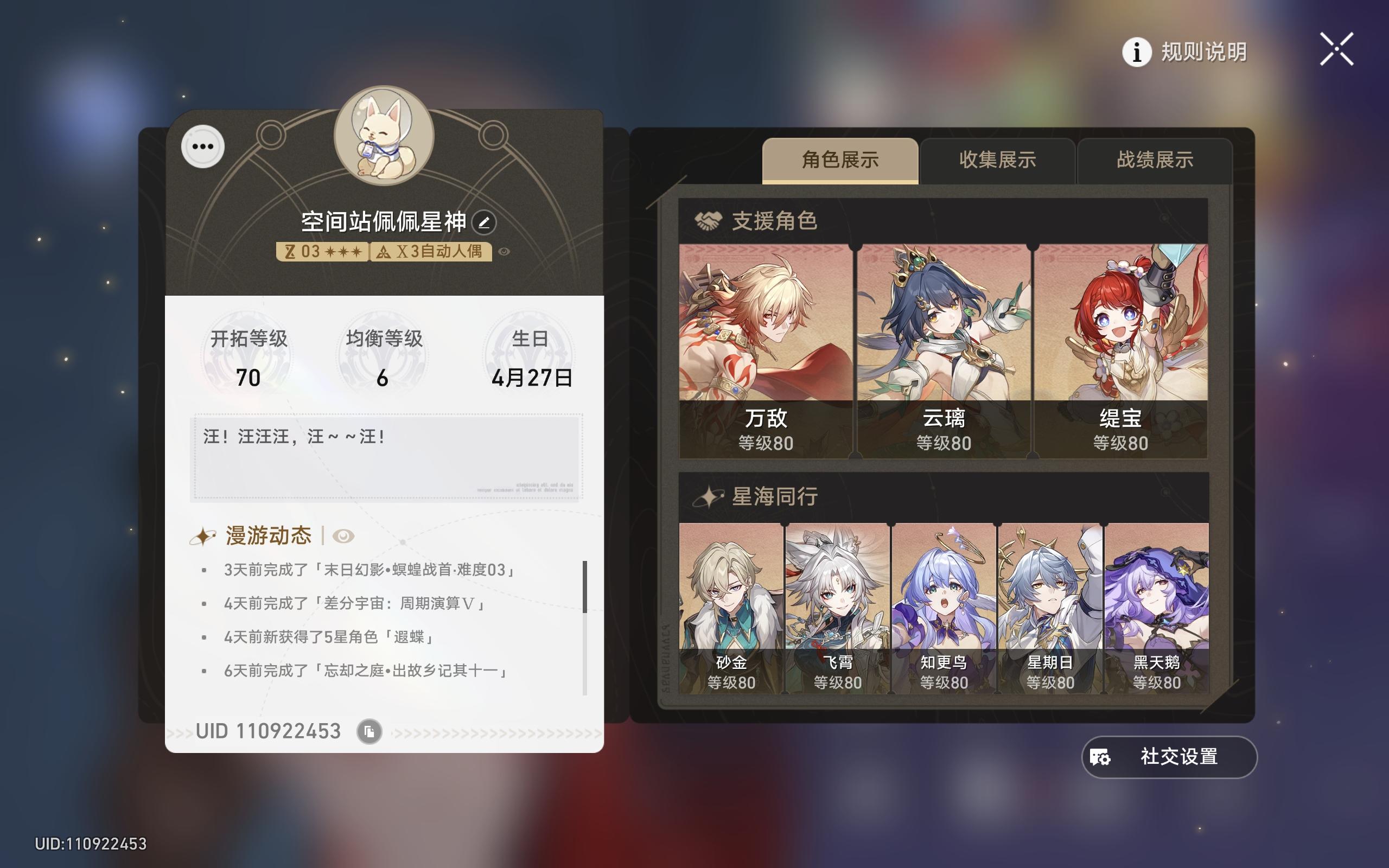
Task: Open 知更鸟 character card
Action: [x=944, y=609]
